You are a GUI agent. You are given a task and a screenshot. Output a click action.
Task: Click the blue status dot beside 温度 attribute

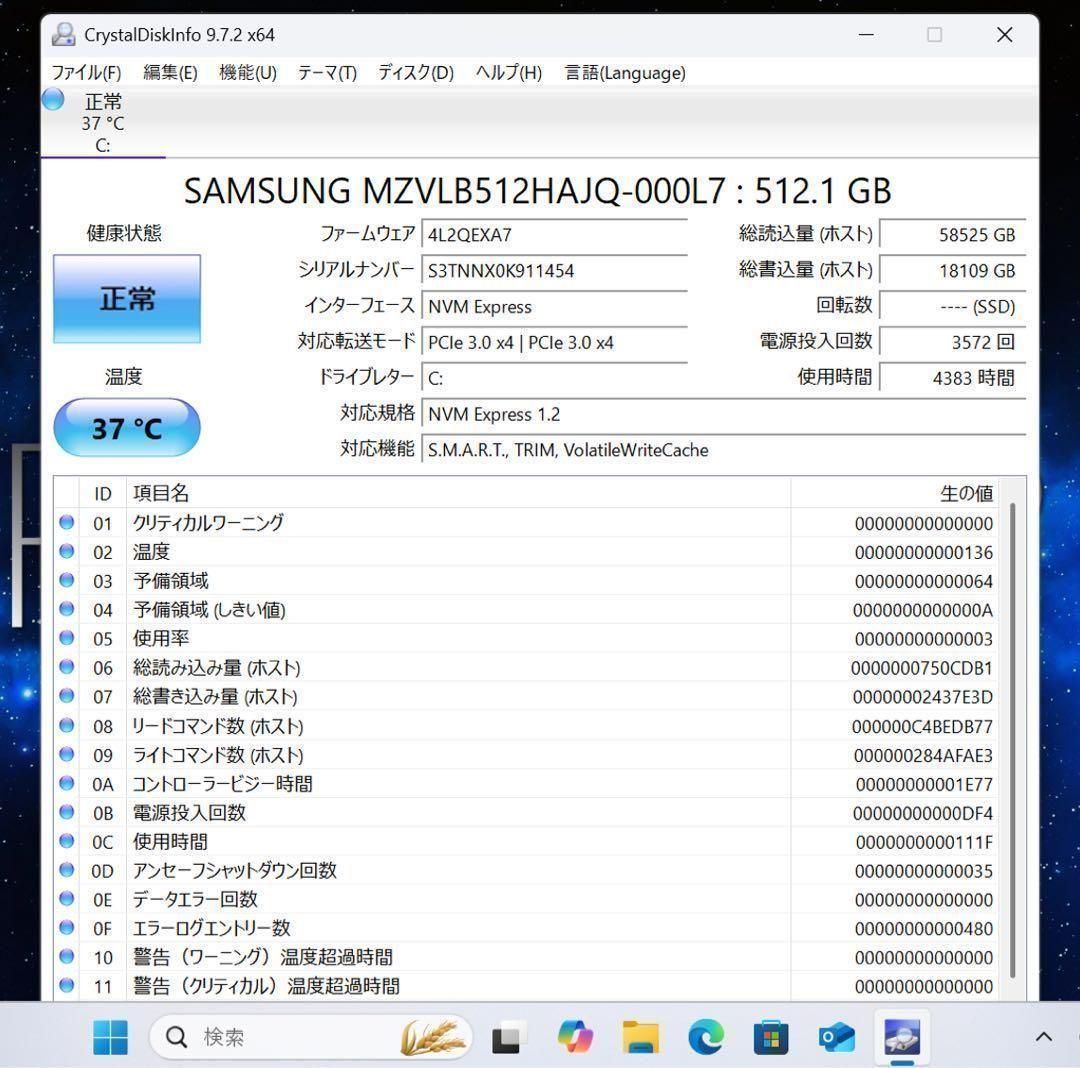coord(66,551)
